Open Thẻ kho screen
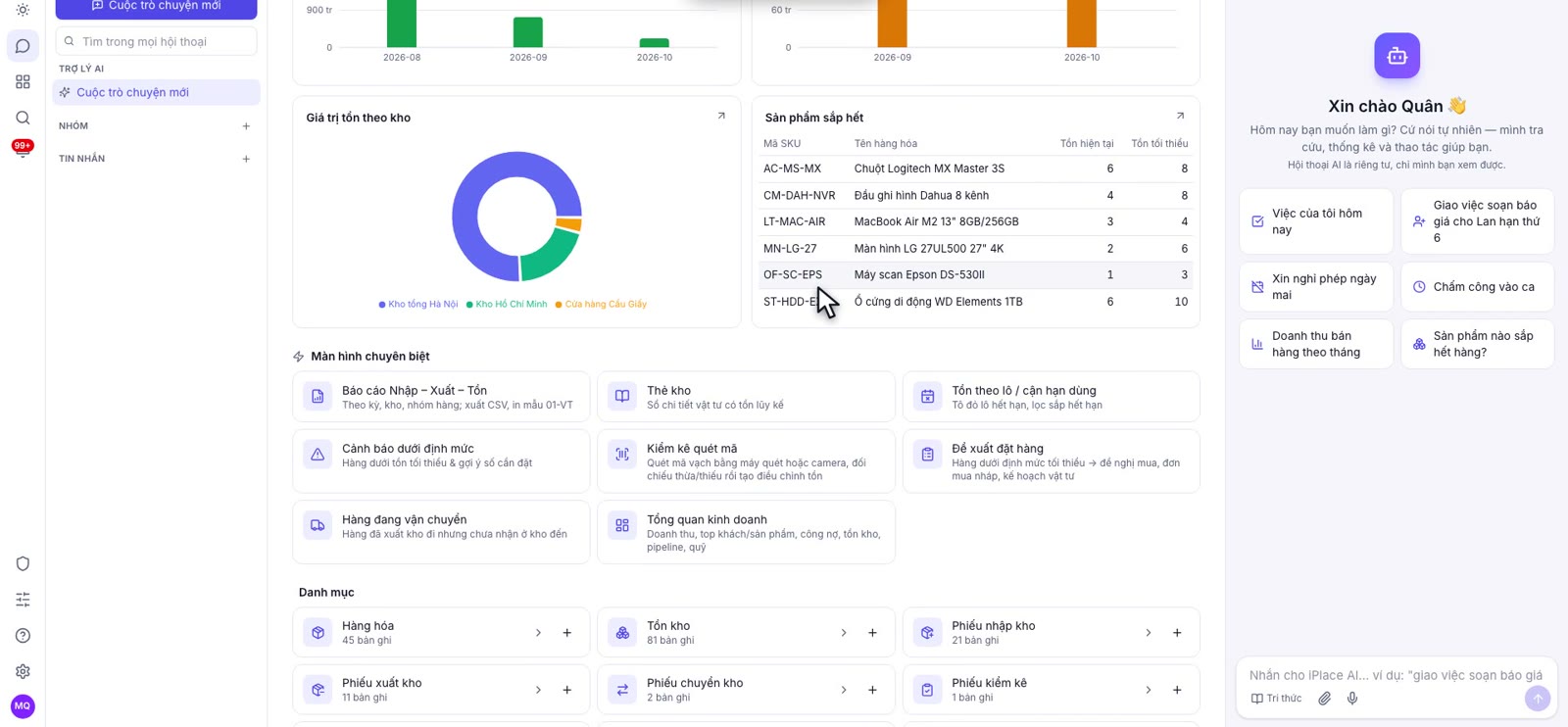This screenshot has width=1568, height=727. (x=746, y=397)
